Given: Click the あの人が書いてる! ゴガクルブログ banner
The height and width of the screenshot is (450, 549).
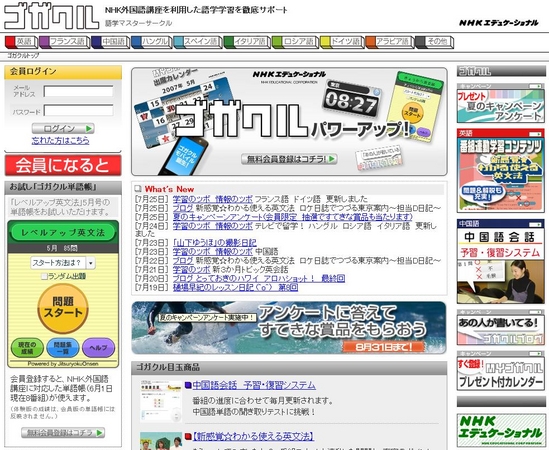Looking at the screenshot, I should (501, 330).
